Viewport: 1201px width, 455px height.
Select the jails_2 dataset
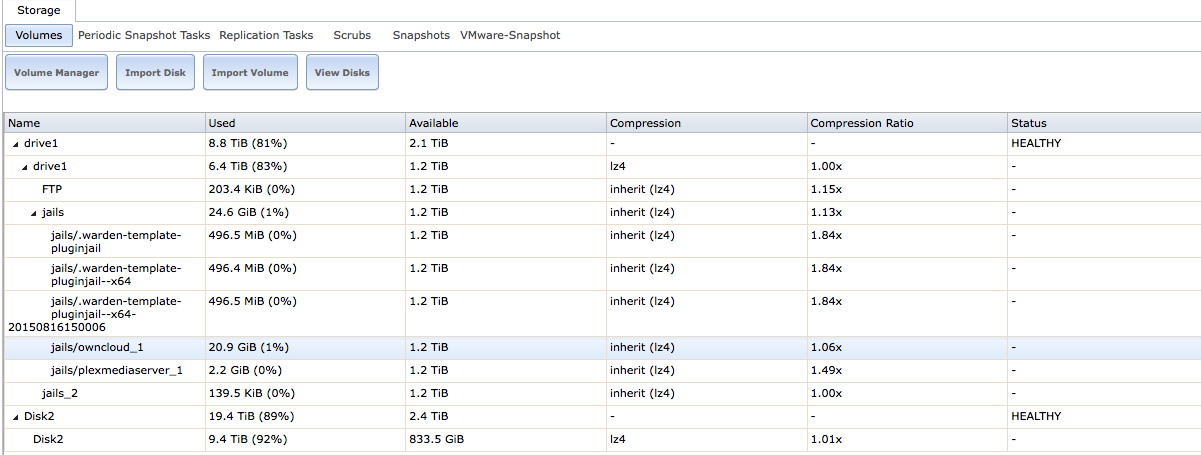(600, 393)
